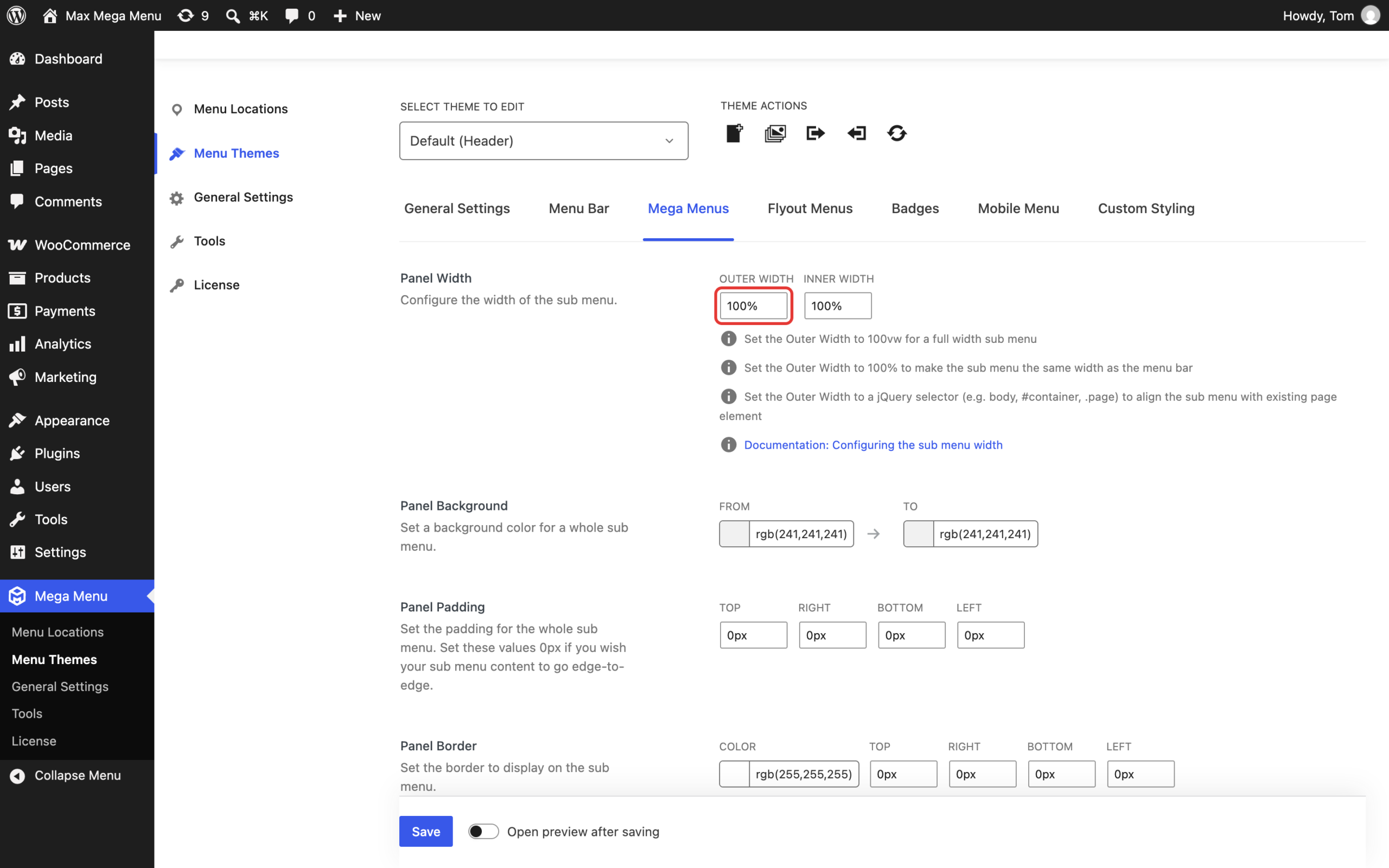Screen dimensions: 1389x868
Task: Open the Select Theme to Edit dropdown
Action: point(544,141)
